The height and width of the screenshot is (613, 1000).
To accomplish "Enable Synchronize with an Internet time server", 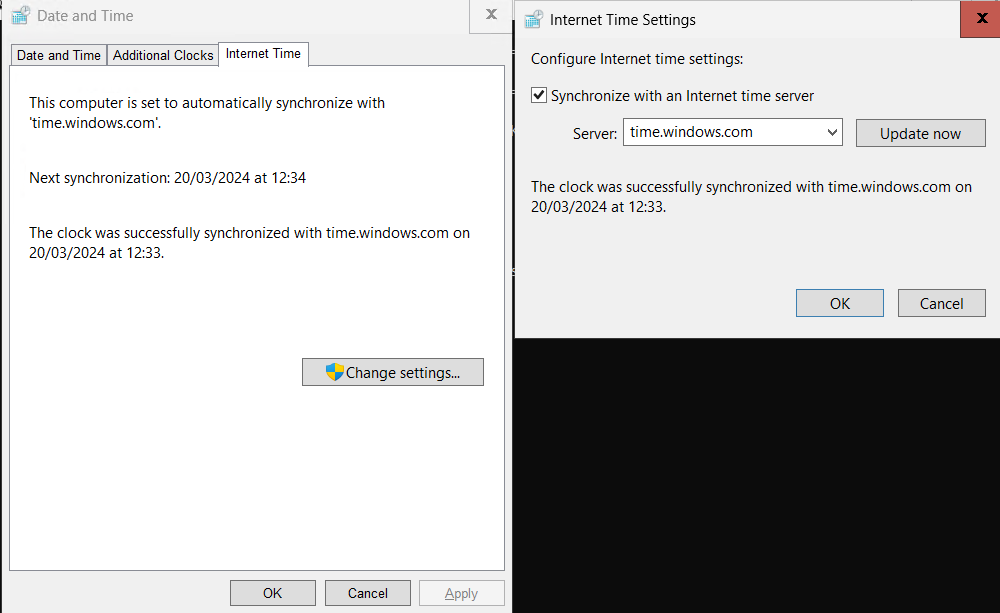I will pyautogui.click(x=538, y=94).
